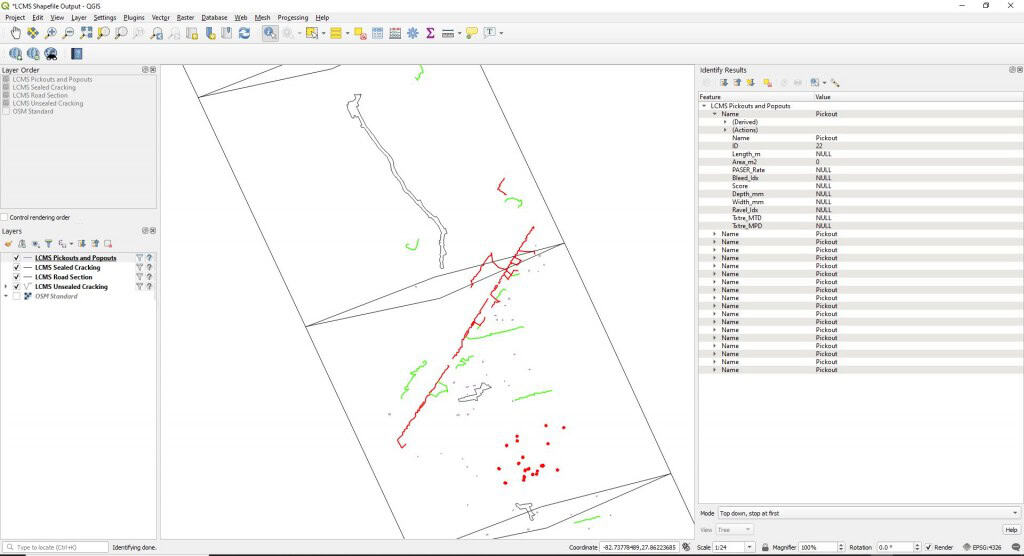Click the Identify Results settings wrench icon
The width and height of the screenshot is (1024, 556).
pyautogui.click(x=835, y=83)
